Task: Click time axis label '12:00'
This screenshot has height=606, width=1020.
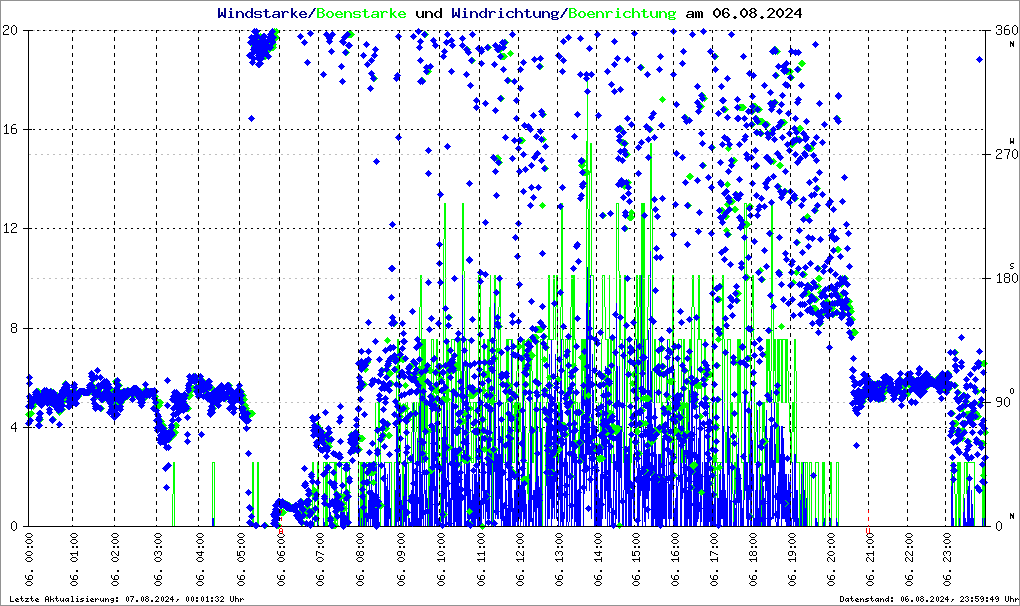Action: click(x=520, y=548)
